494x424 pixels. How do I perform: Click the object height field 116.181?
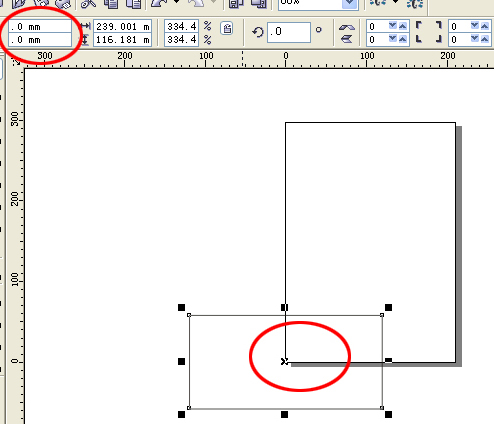[x=123, y=40]
